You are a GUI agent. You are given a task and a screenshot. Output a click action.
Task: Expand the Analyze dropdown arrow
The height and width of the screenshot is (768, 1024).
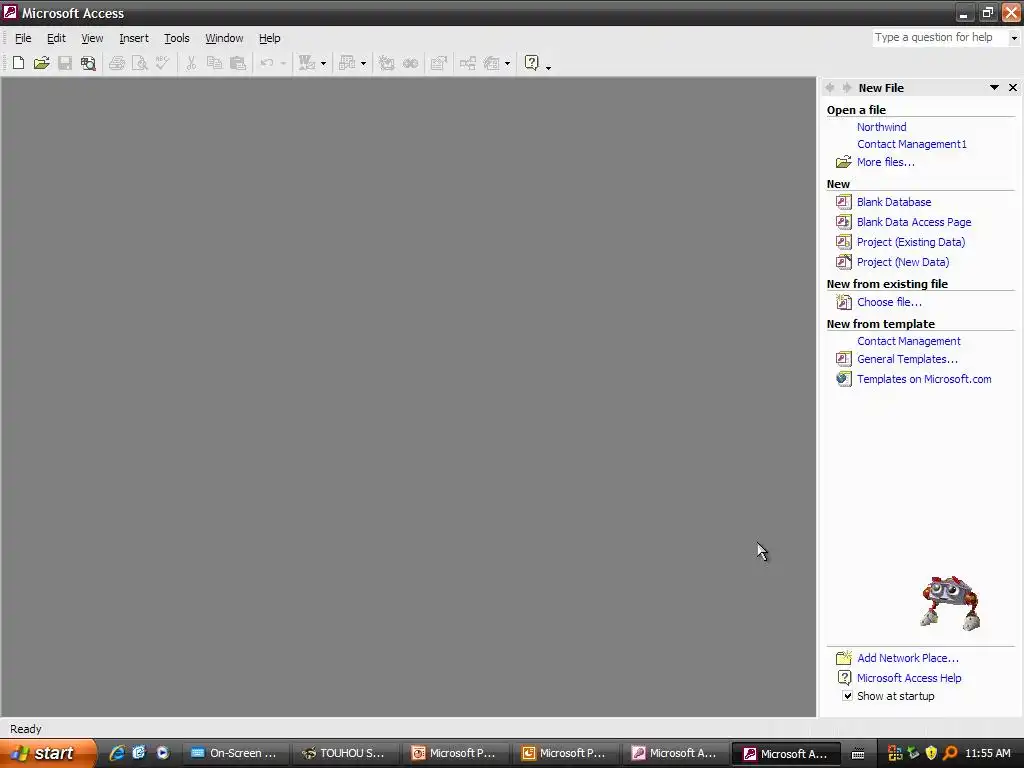pyautogui.click(x=363, y=63)
